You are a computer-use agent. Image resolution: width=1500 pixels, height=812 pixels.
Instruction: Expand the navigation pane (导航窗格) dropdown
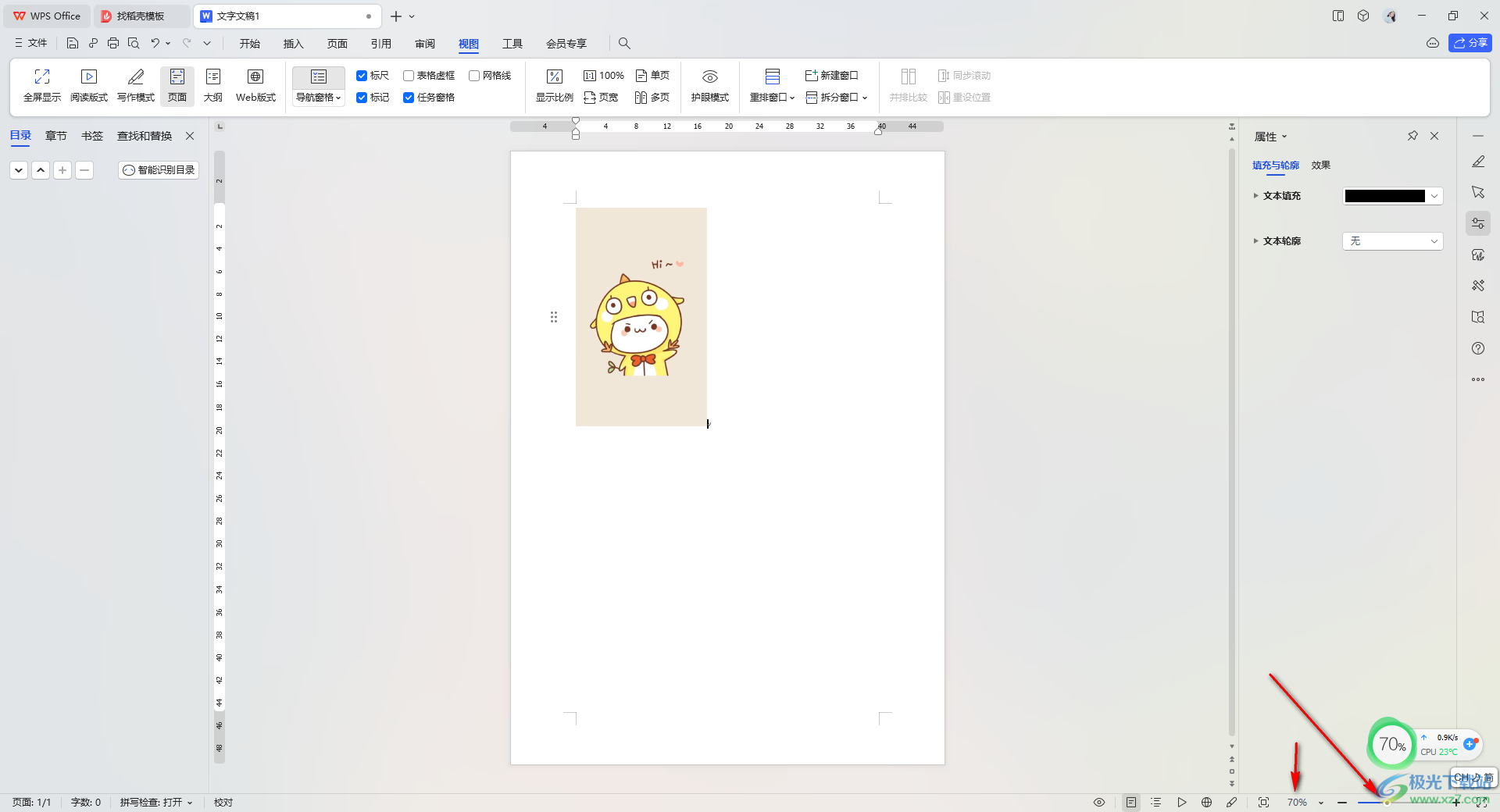(319, 98)
